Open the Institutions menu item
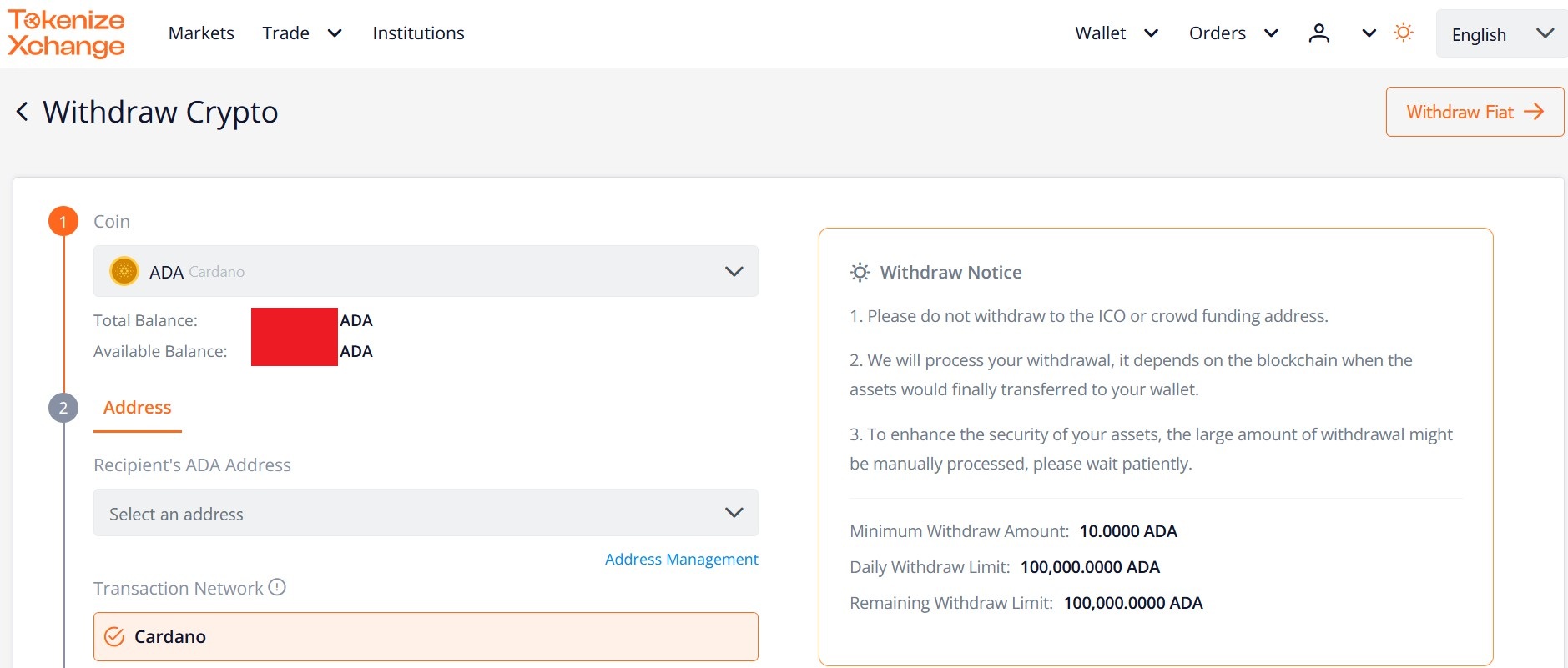Viewport: 1568px width, 668px height. point(418,33)
